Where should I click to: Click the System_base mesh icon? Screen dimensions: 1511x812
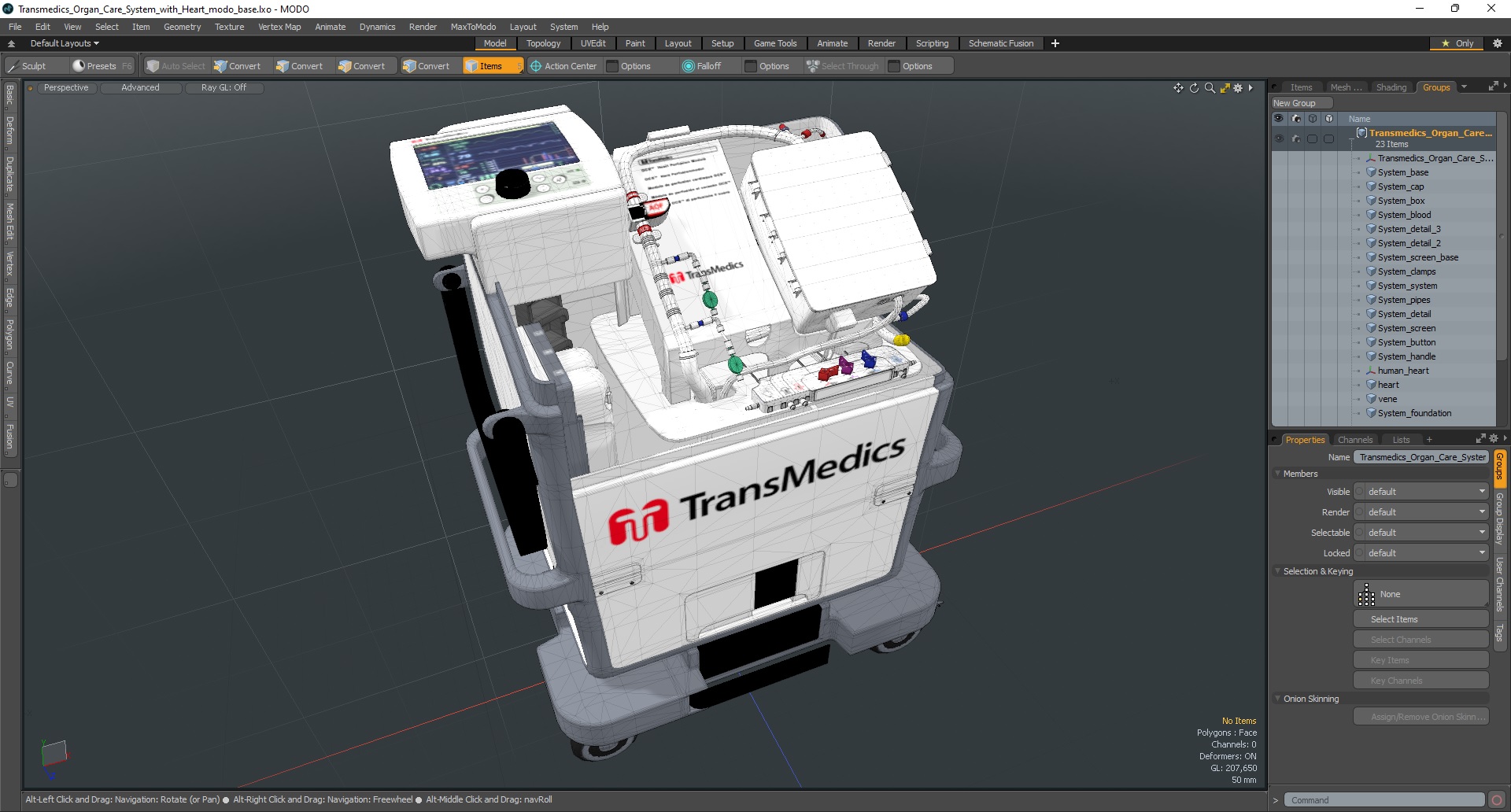(1371, 172)
